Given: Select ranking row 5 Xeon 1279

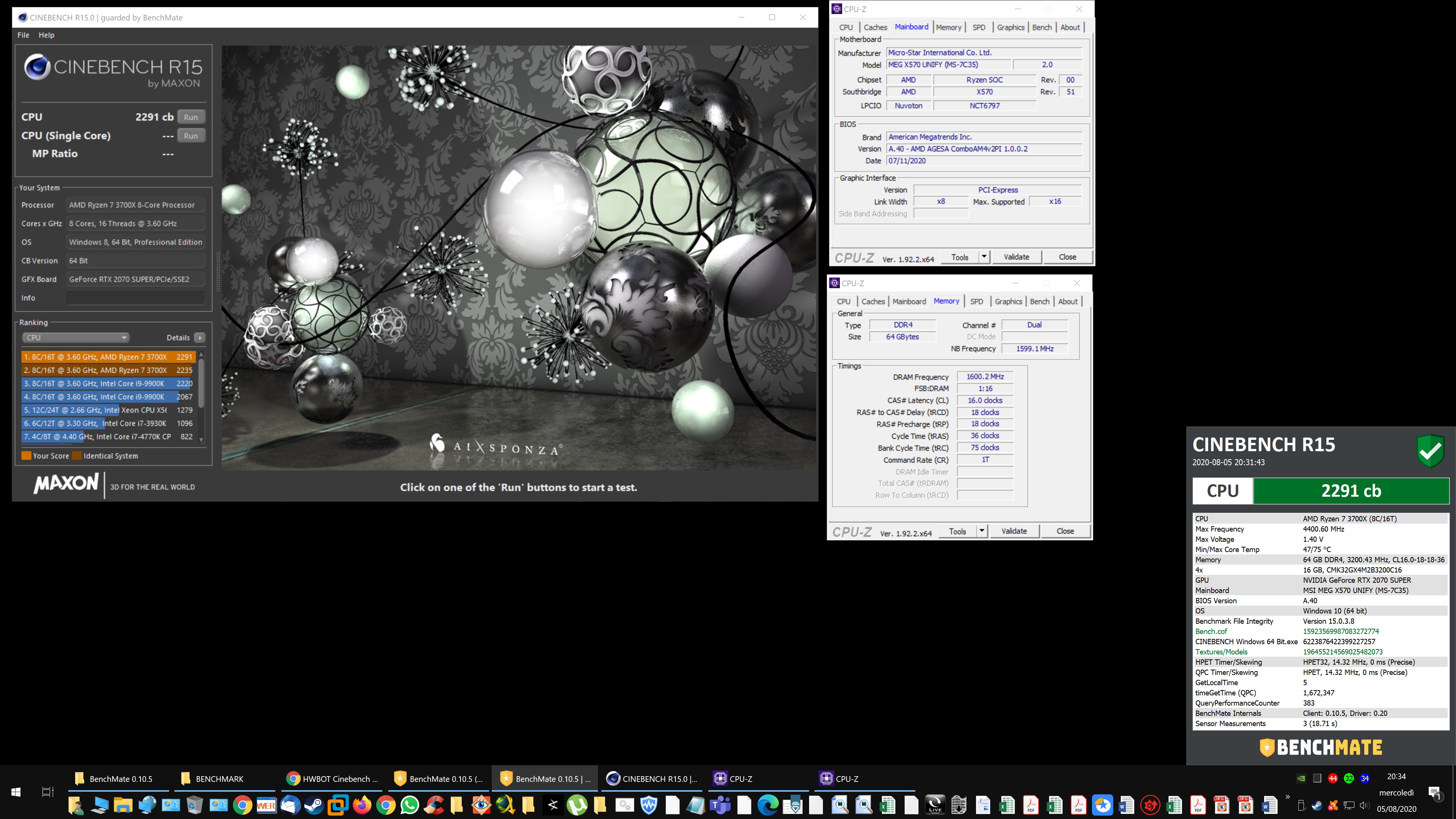Looking at the screenshot, I should (108, 410).
